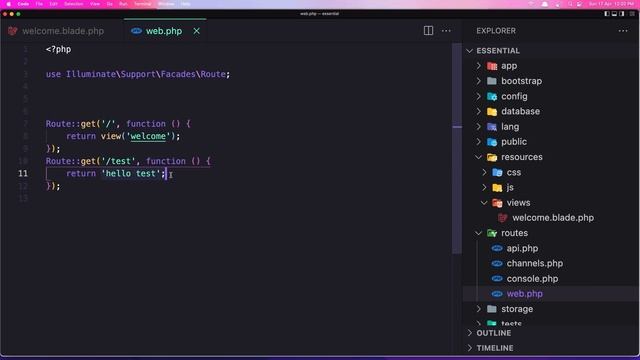Click the 'welcome' view string link
The width and height of the screenshot is (640, 360).
point(148,136)
